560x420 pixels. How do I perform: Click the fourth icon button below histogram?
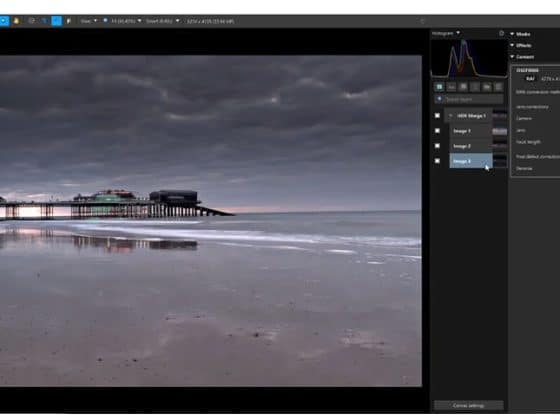click(475, 87)
